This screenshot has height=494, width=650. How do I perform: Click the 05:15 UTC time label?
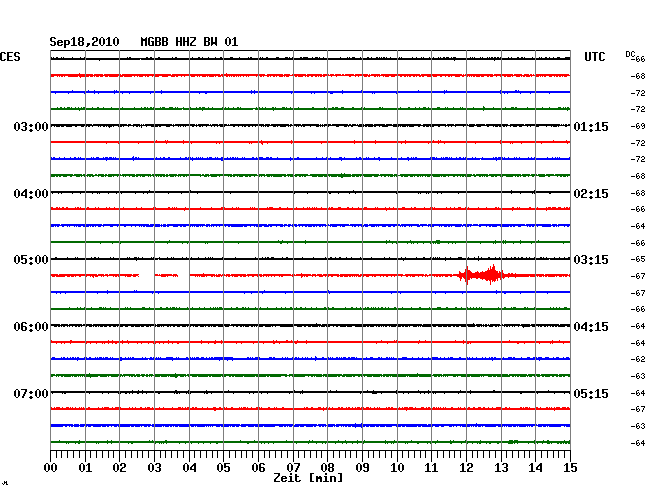point(591,393)
